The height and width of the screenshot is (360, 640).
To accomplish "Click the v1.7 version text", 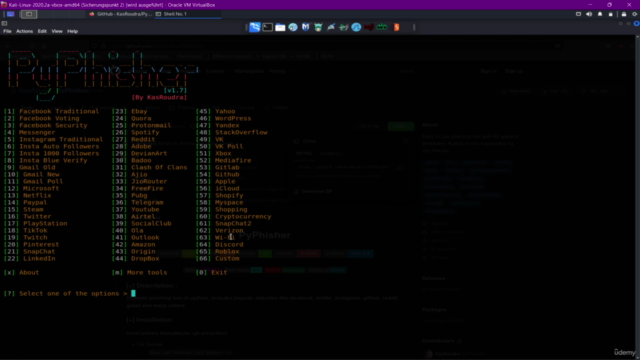I will pyautogui.click(x=175, y=90).
